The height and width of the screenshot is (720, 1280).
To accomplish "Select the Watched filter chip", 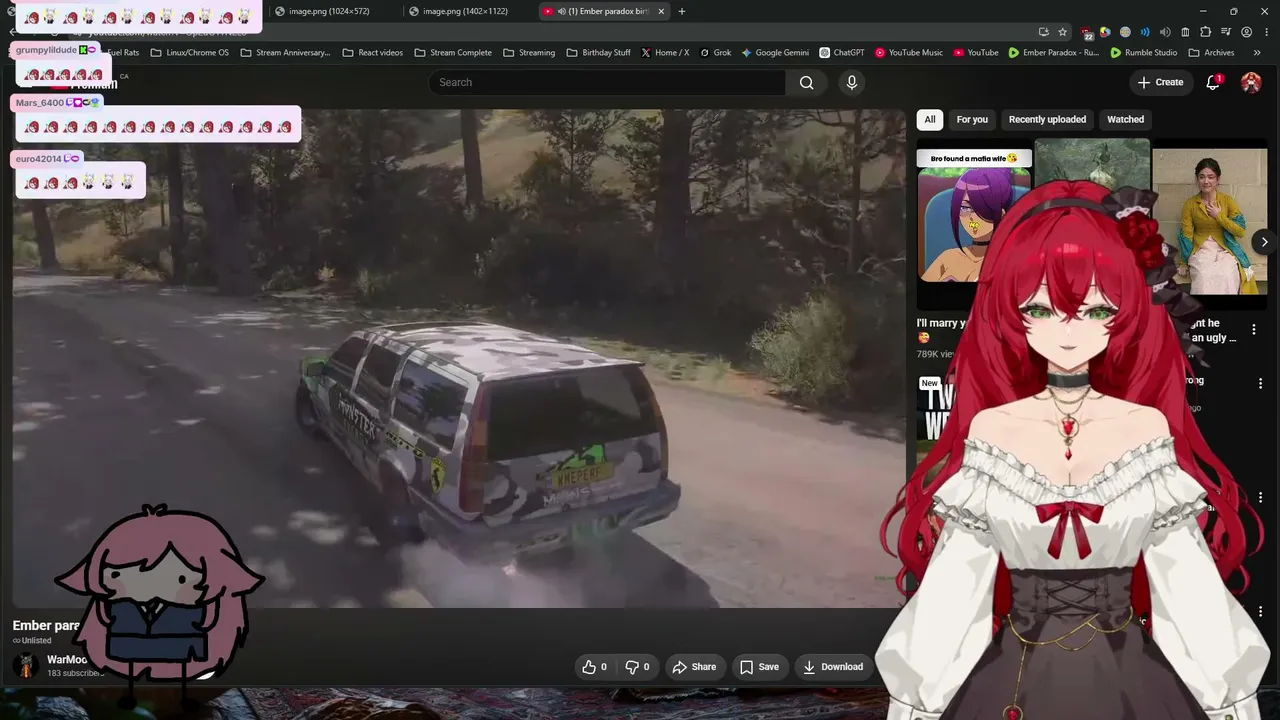I will (x=1125, y=119).
